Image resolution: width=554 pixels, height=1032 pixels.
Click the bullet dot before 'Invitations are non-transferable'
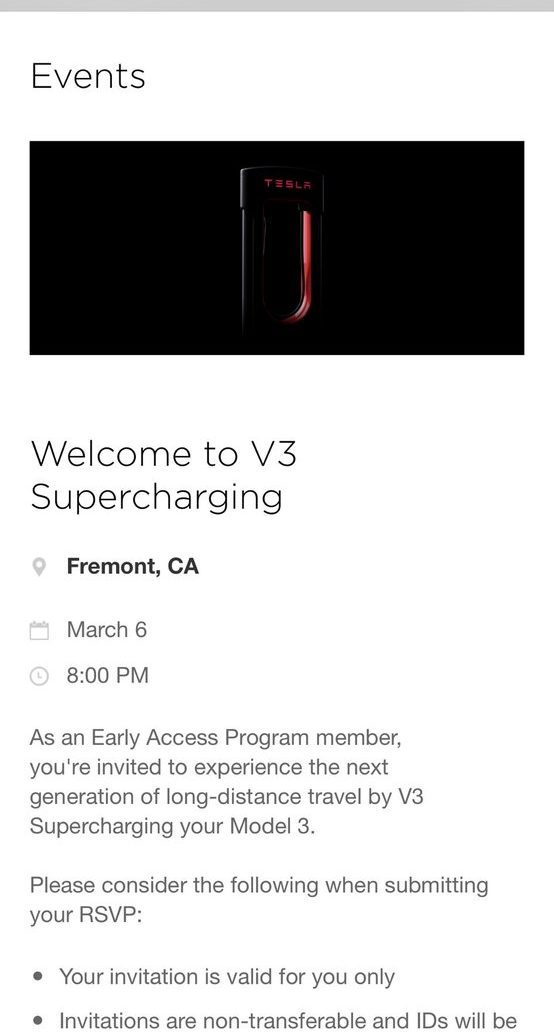coord(38,1021)
